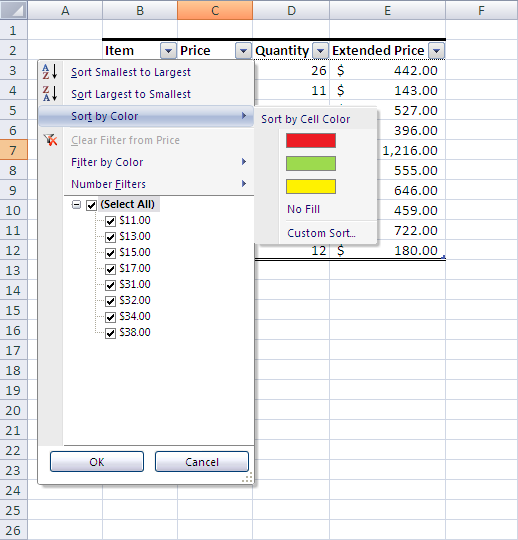Open the Number Filters submenu arrow
The height and width of the screenshot is (540, 518).
[x=244, y=184]
